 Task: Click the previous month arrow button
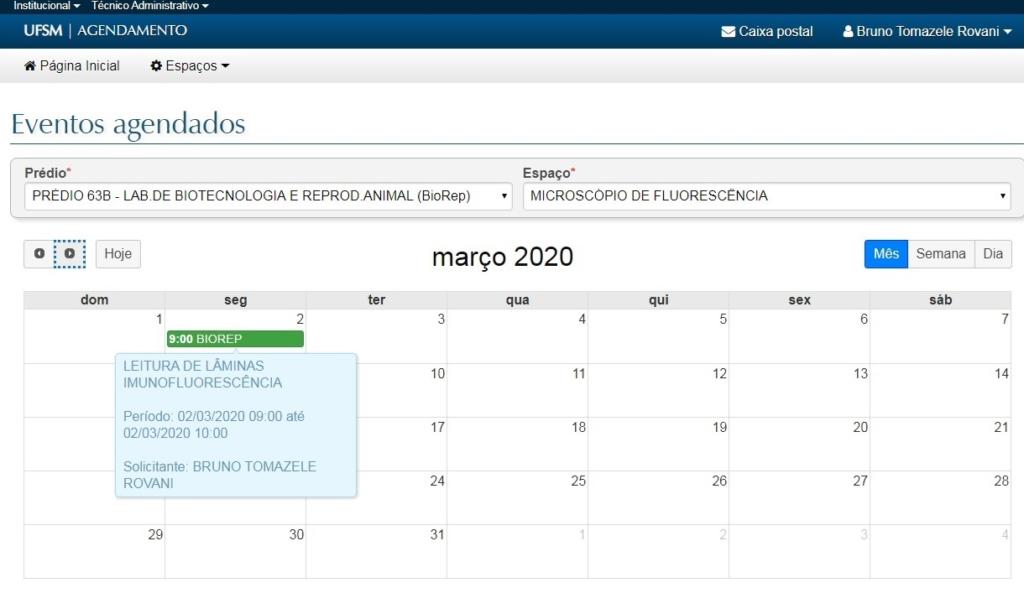click(39, 254)
